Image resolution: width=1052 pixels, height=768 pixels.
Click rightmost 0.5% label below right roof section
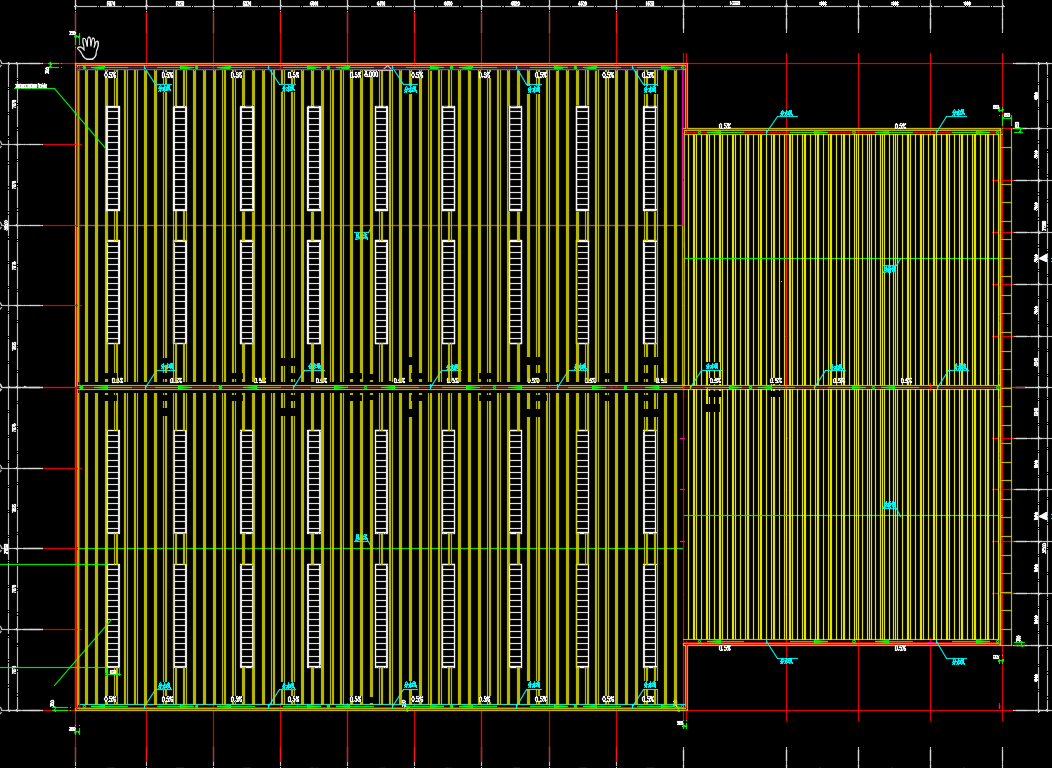pyautogui.click(x=900, y=648)
